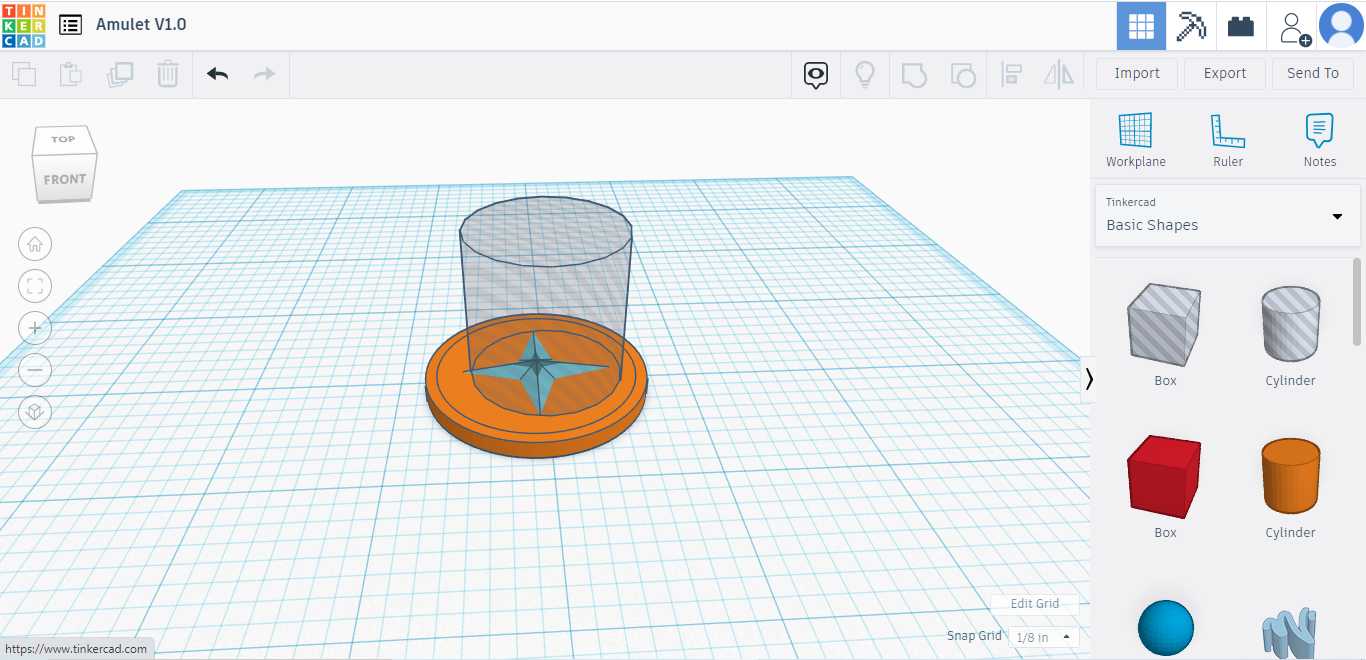Click the Tinkercad logo

click(x=23, y=25)
